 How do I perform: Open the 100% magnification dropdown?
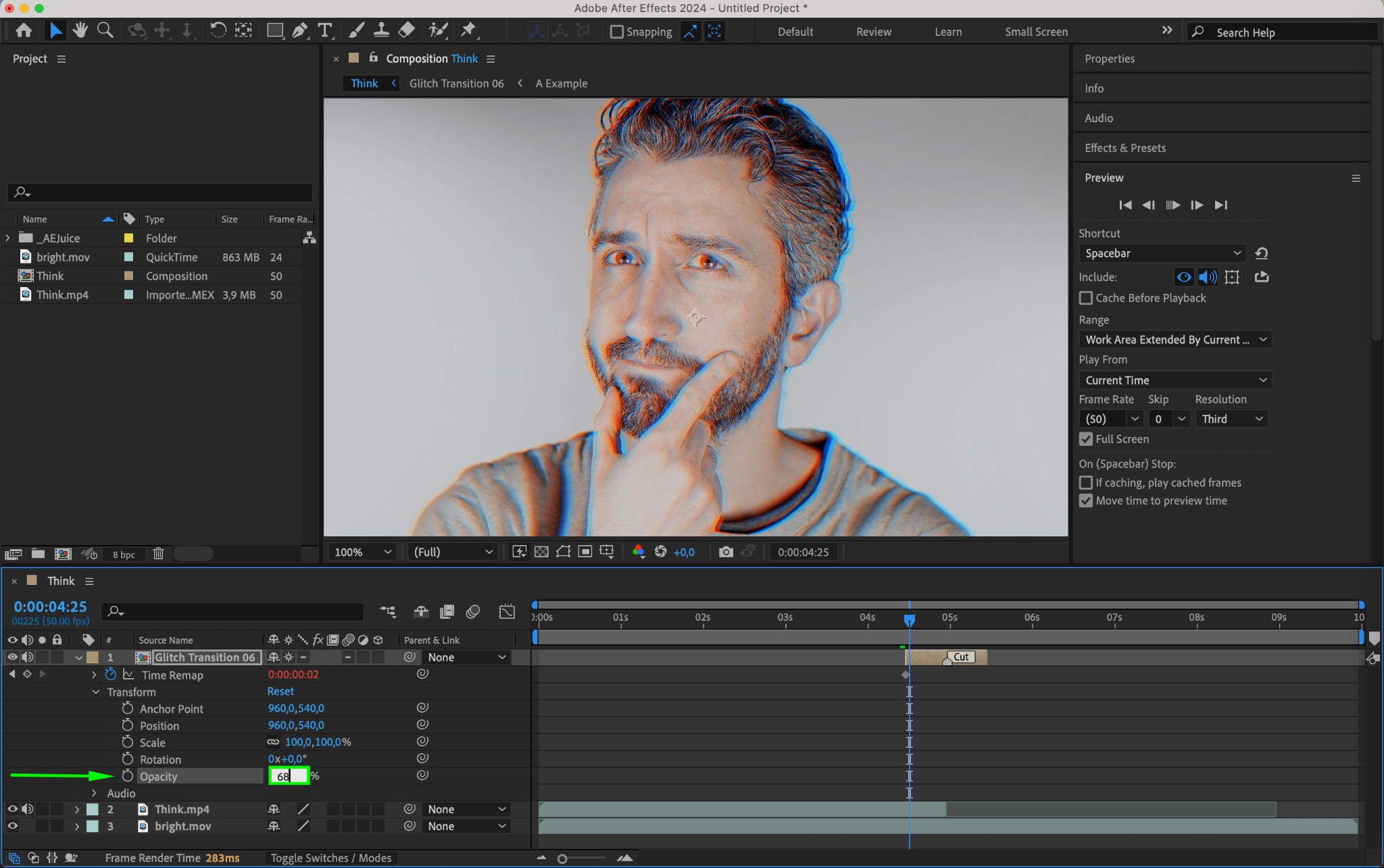click(x=363, y=552)
